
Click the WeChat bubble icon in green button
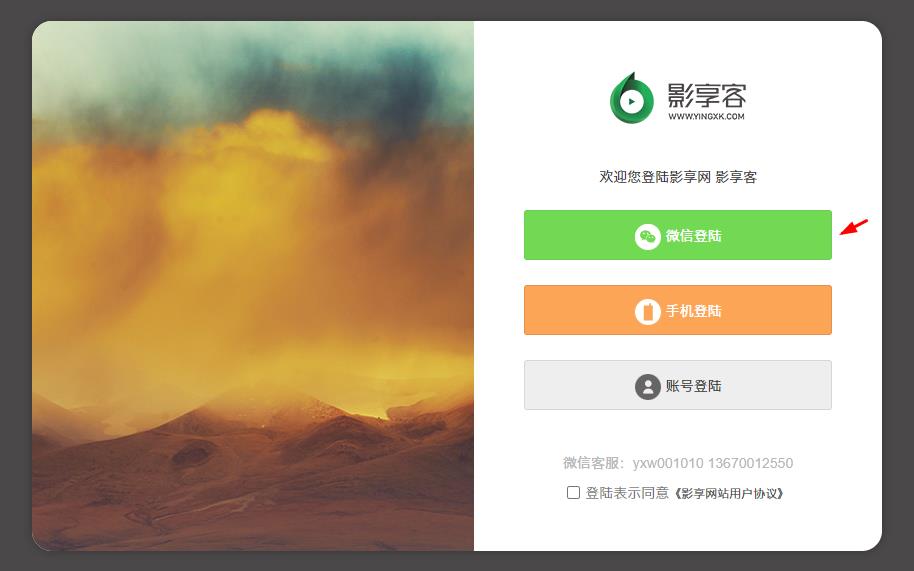pos(647,236)
